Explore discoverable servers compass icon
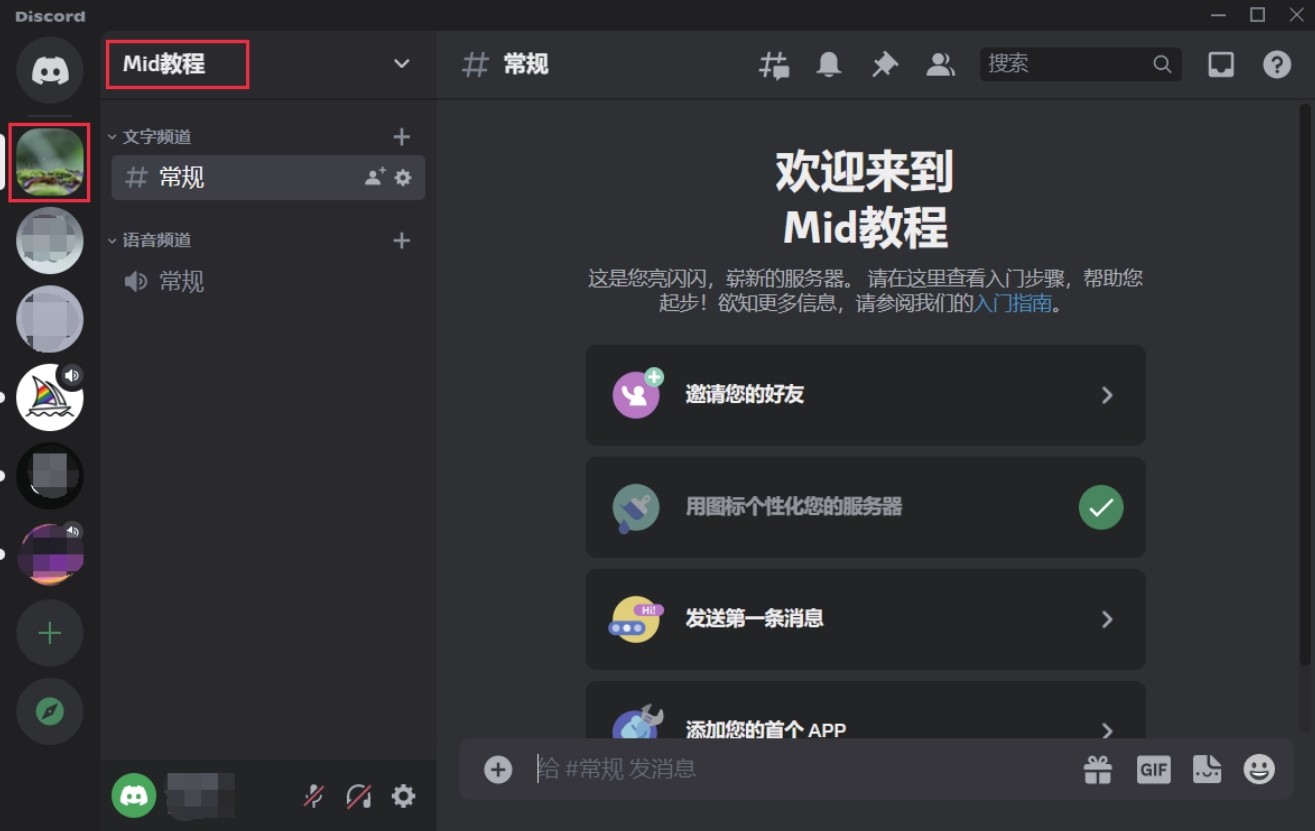 (x=49, y=711)
